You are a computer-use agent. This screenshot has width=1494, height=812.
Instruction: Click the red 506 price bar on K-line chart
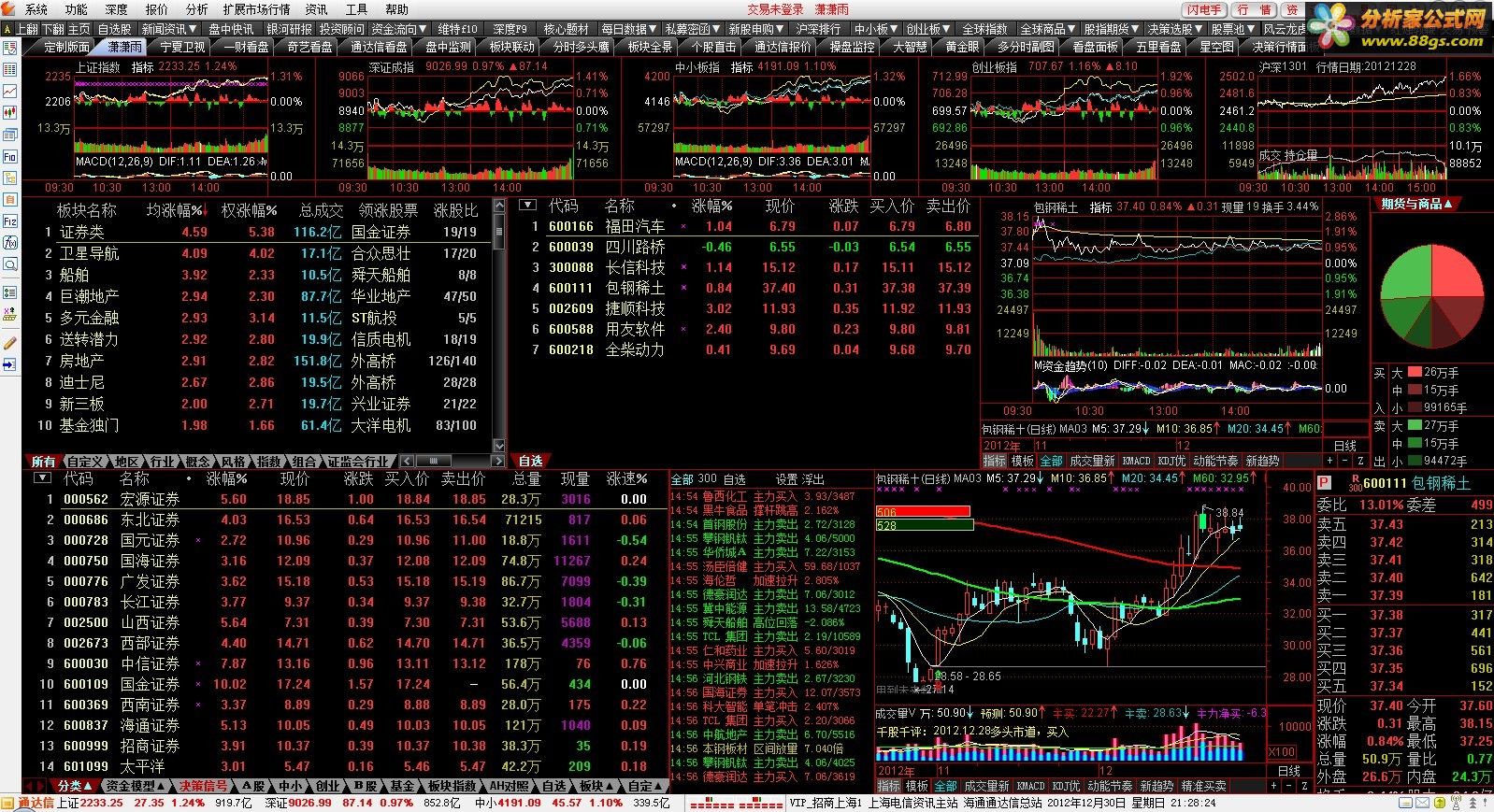click(x=923, y=512)
